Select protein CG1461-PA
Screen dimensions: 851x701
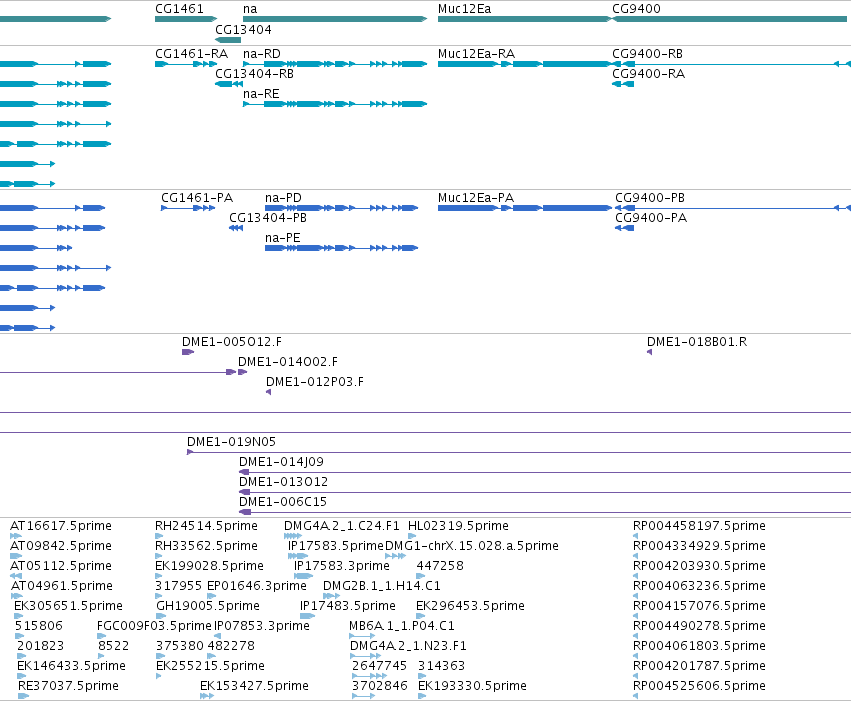[x=188, y=208]
